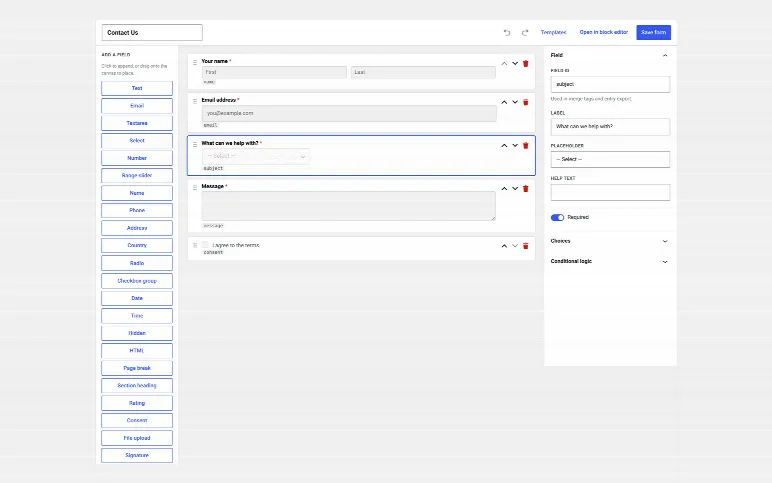The width and height of the screenshot is (772, 483).
Task: Edit the Field ID input 'subject'
Action: [x=610, y=85]
